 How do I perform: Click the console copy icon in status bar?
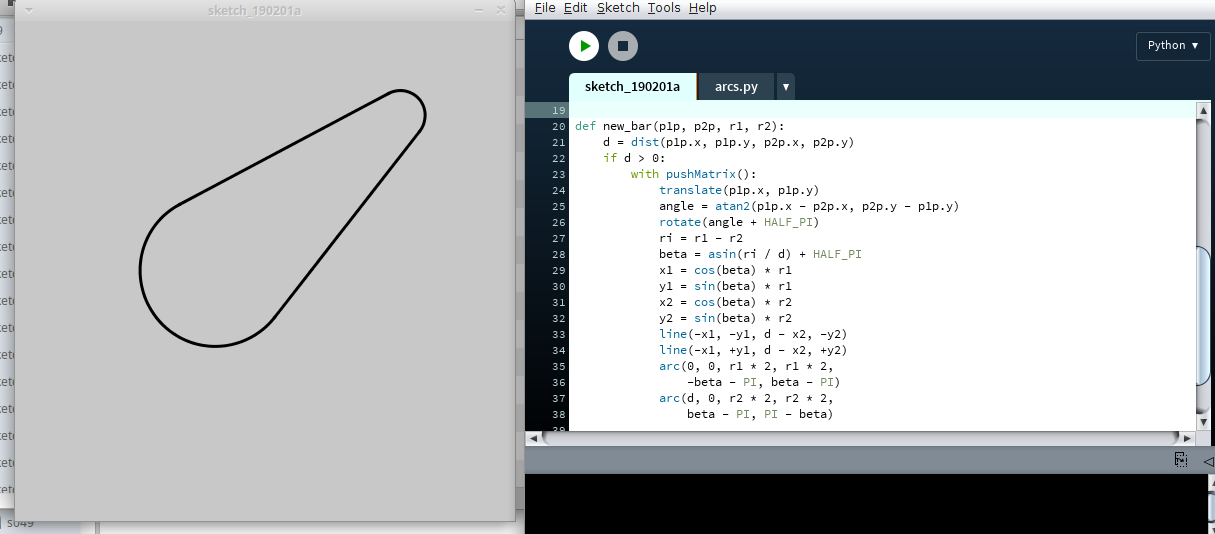tap(1181, 460)
